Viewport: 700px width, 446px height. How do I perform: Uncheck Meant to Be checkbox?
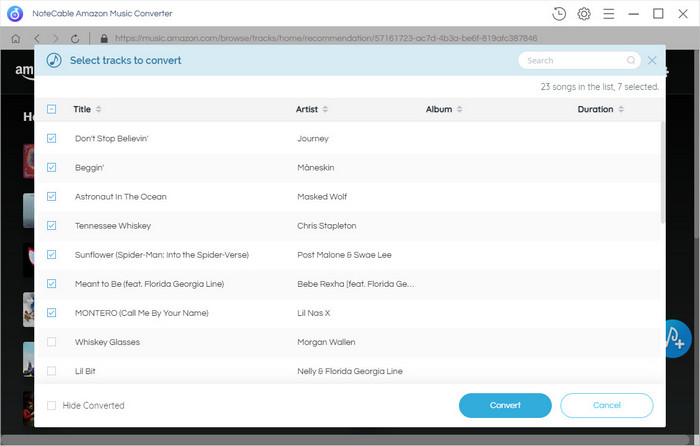(x=51, y=283)
